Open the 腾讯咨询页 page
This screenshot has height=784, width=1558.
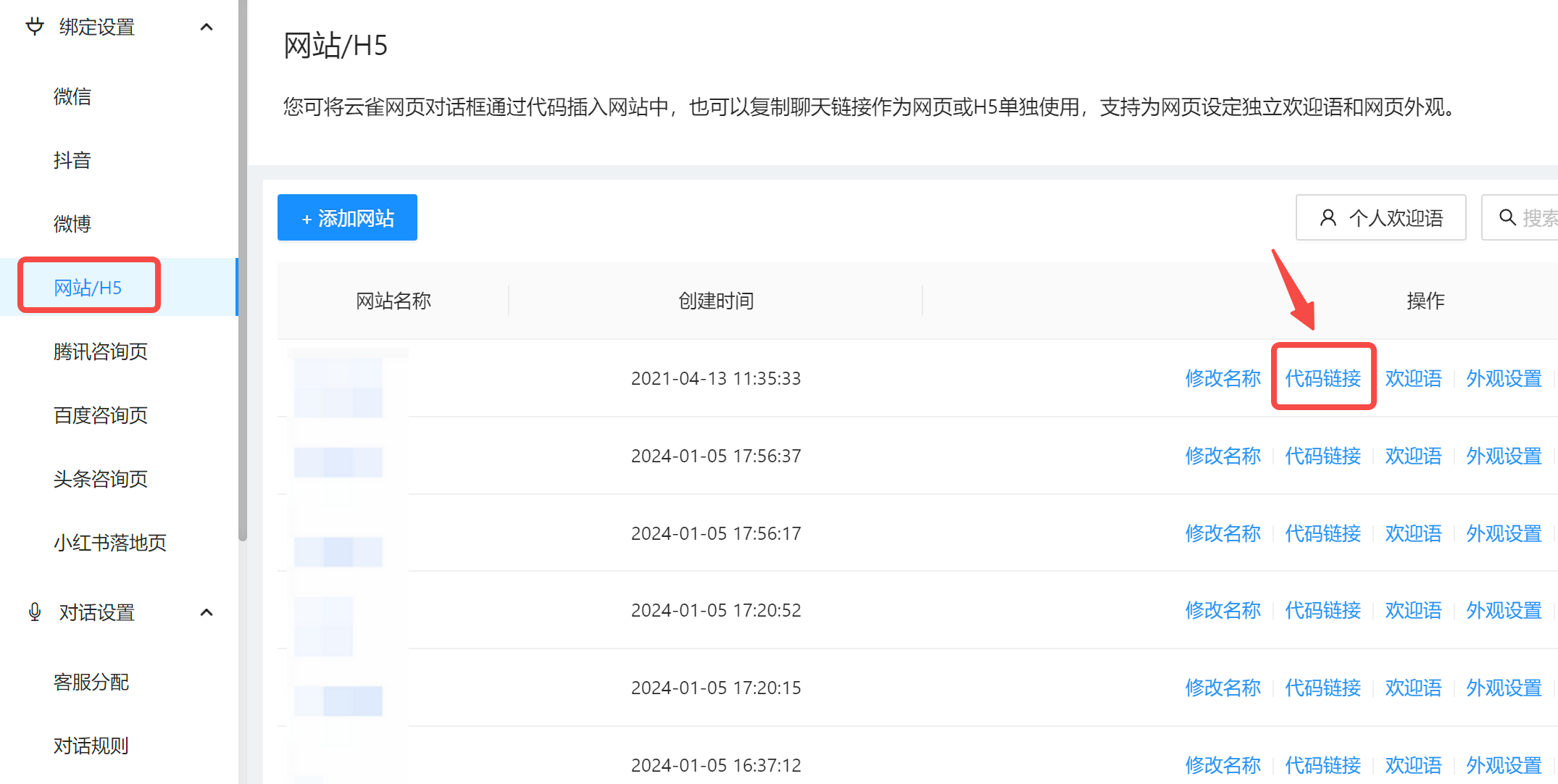(100, 351)
